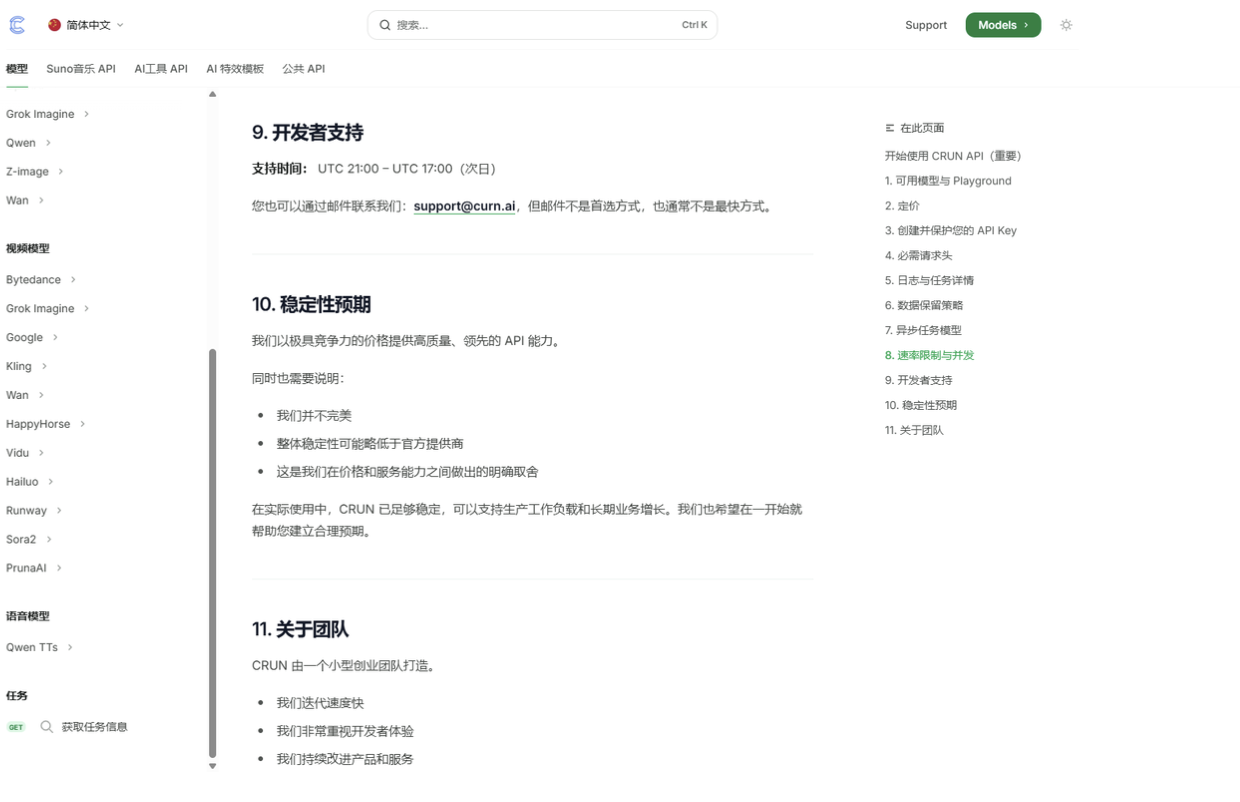This screenshot has height=802, width=1240.
Task: Expand the Wan item under 视频模型
Action: 25,395
